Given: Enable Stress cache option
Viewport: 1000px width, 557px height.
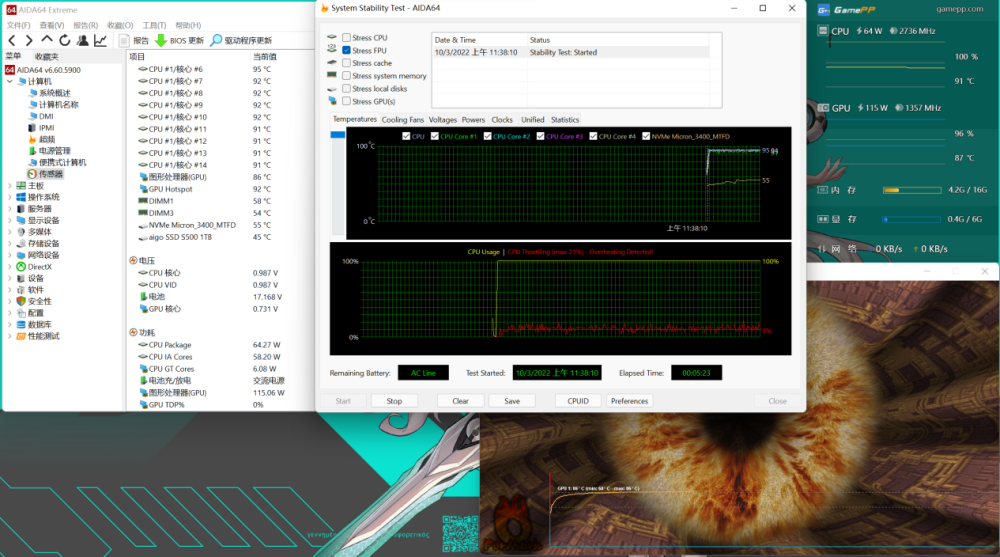Looking at the screenshot, I should click(346, 63).
